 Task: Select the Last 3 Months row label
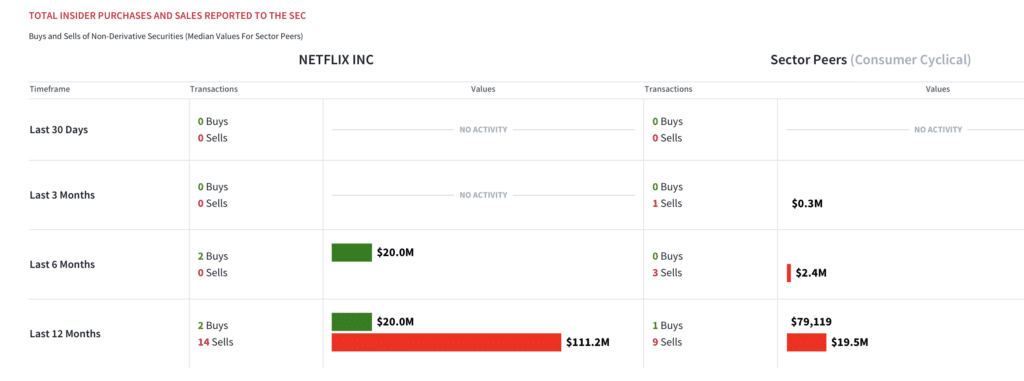(x=62, y=195)
